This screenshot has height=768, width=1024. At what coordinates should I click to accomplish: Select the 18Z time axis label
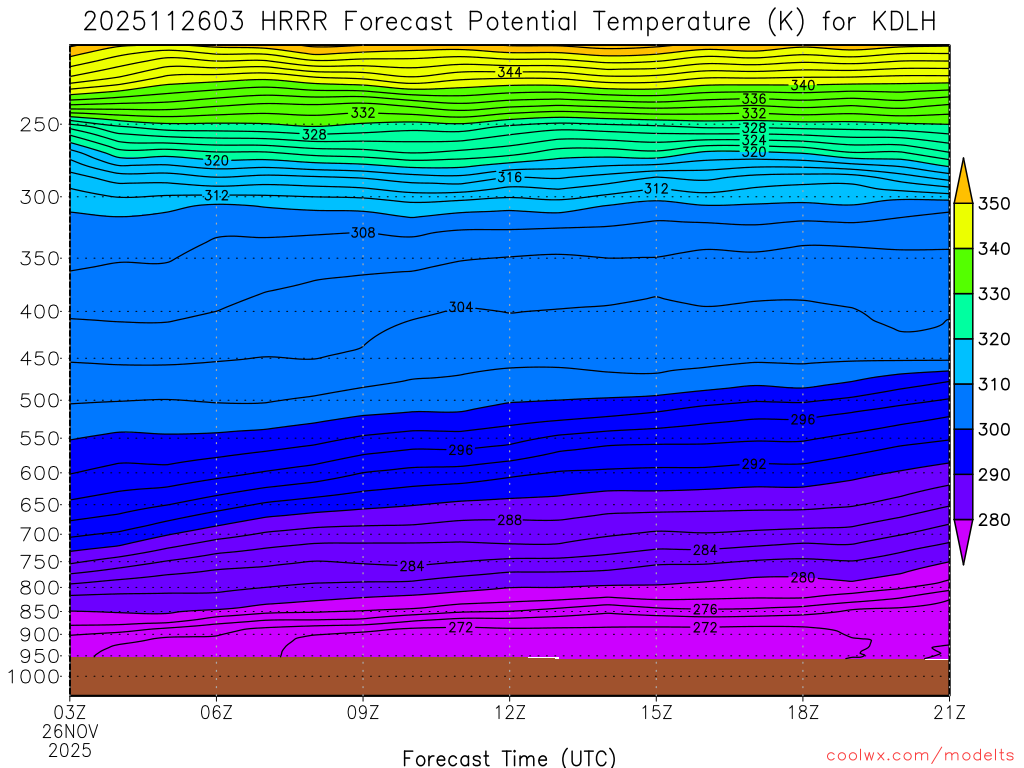[803, 712]
